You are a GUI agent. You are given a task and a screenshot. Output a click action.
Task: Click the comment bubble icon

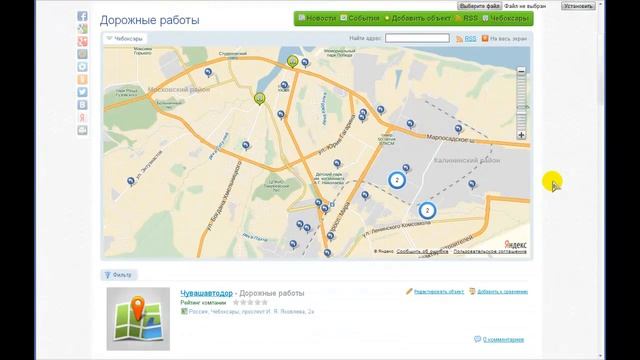coord(477,339)
